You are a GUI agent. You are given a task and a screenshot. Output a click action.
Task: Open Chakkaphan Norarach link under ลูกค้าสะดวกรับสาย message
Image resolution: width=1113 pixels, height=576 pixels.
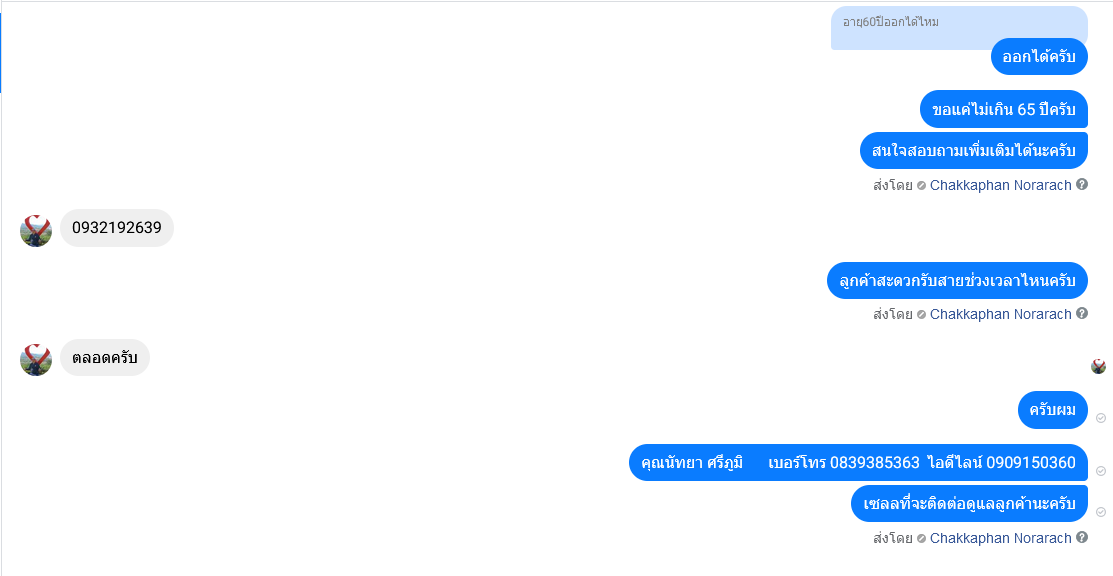click(1000, 314)
